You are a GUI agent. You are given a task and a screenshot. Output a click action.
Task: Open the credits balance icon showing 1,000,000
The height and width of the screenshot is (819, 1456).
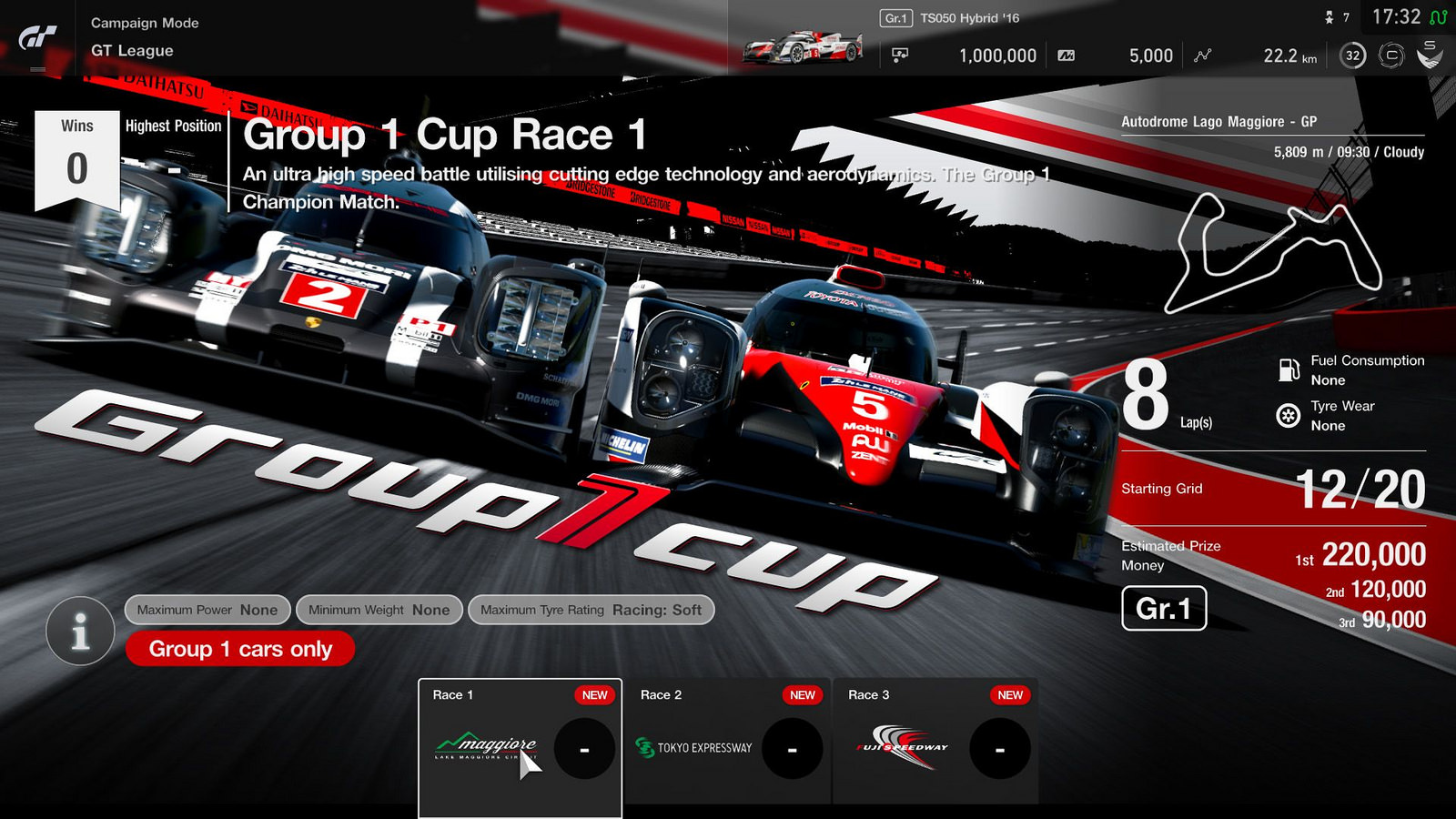click(902, 56)
